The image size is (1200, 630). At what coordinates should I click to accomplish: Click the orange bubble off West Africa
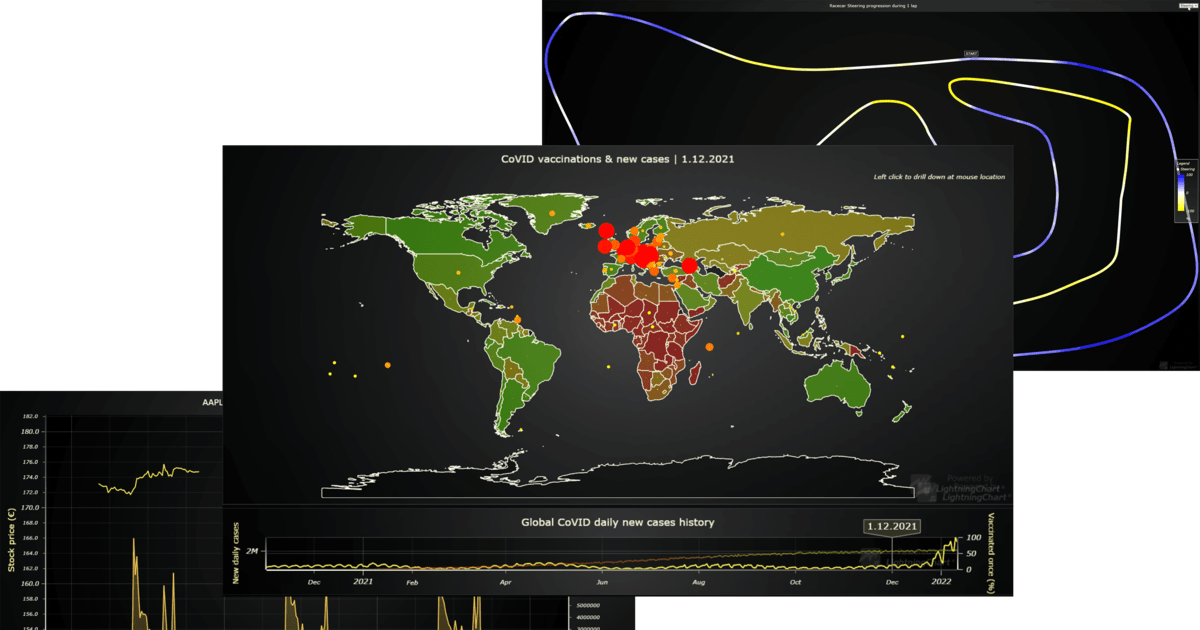click(x=519, y=320)
